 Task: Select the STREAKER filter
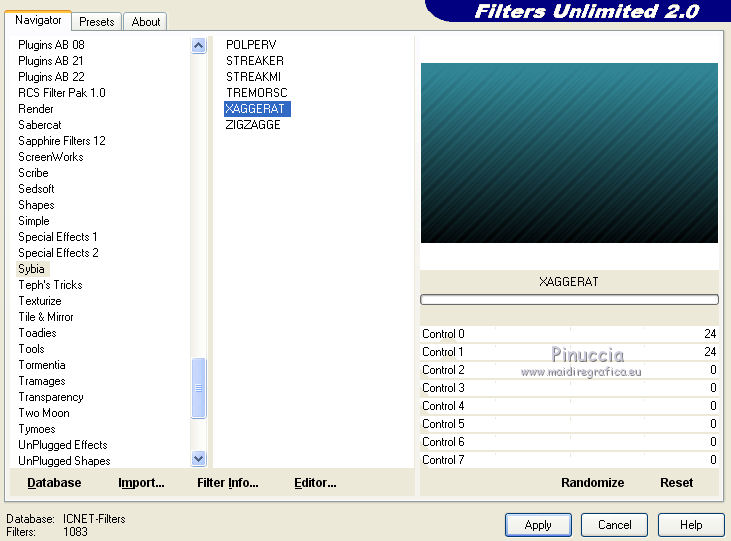tap(255, 61)
